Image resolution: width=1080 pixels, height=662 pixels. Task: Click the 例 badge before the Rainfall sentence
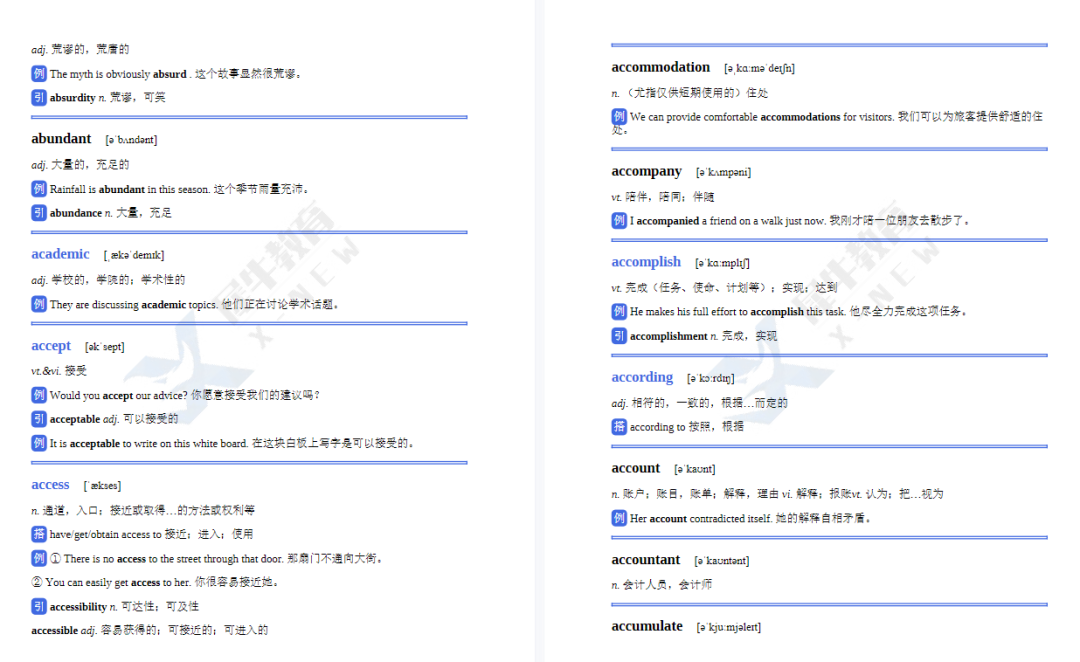click(39, 188)
